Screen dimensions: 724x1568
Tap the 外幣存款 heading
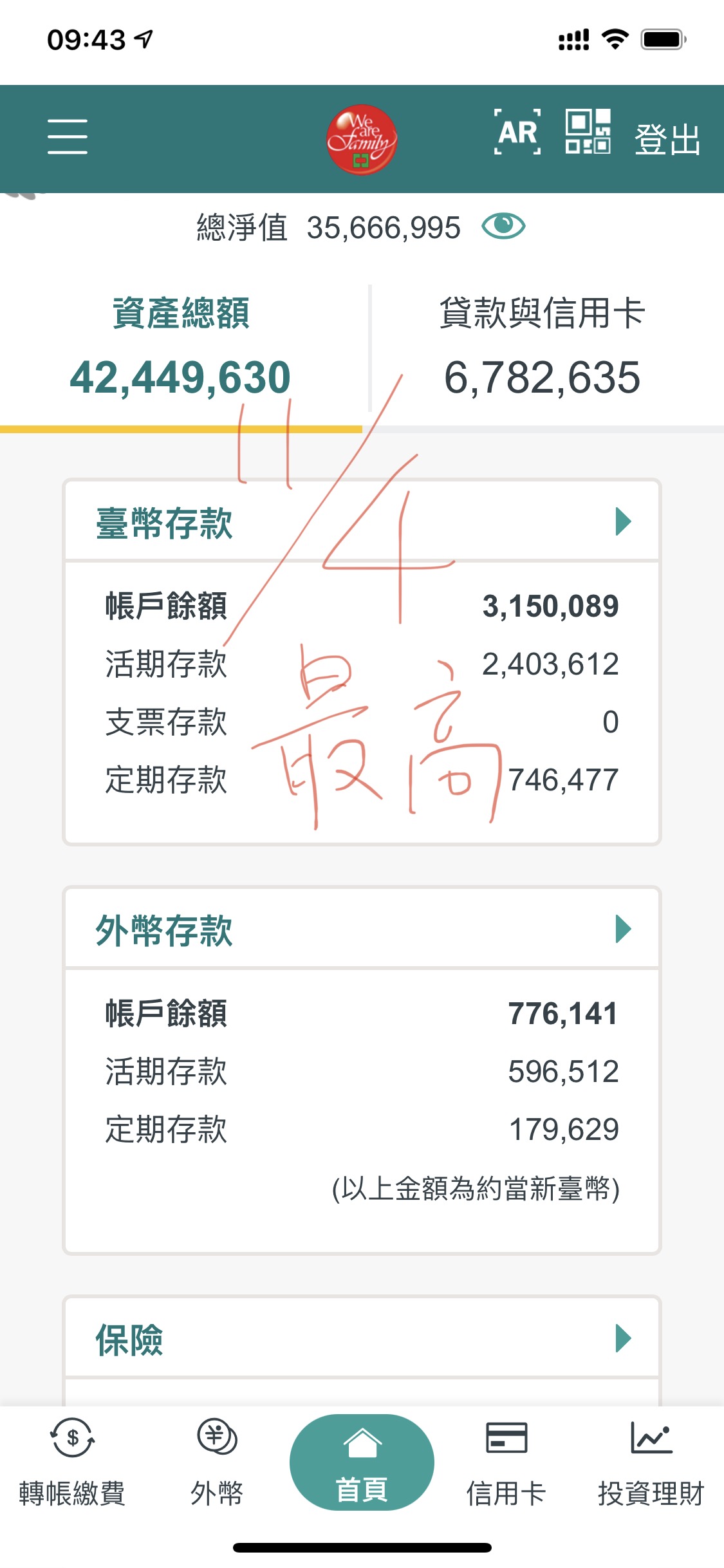(164, 930)
